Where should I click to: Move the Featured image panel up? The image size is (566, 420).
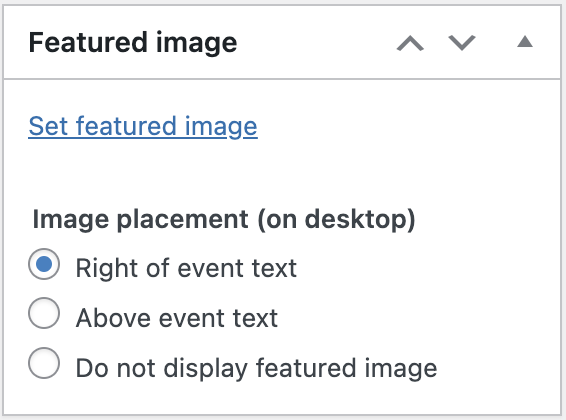click(x=410, y=43)
